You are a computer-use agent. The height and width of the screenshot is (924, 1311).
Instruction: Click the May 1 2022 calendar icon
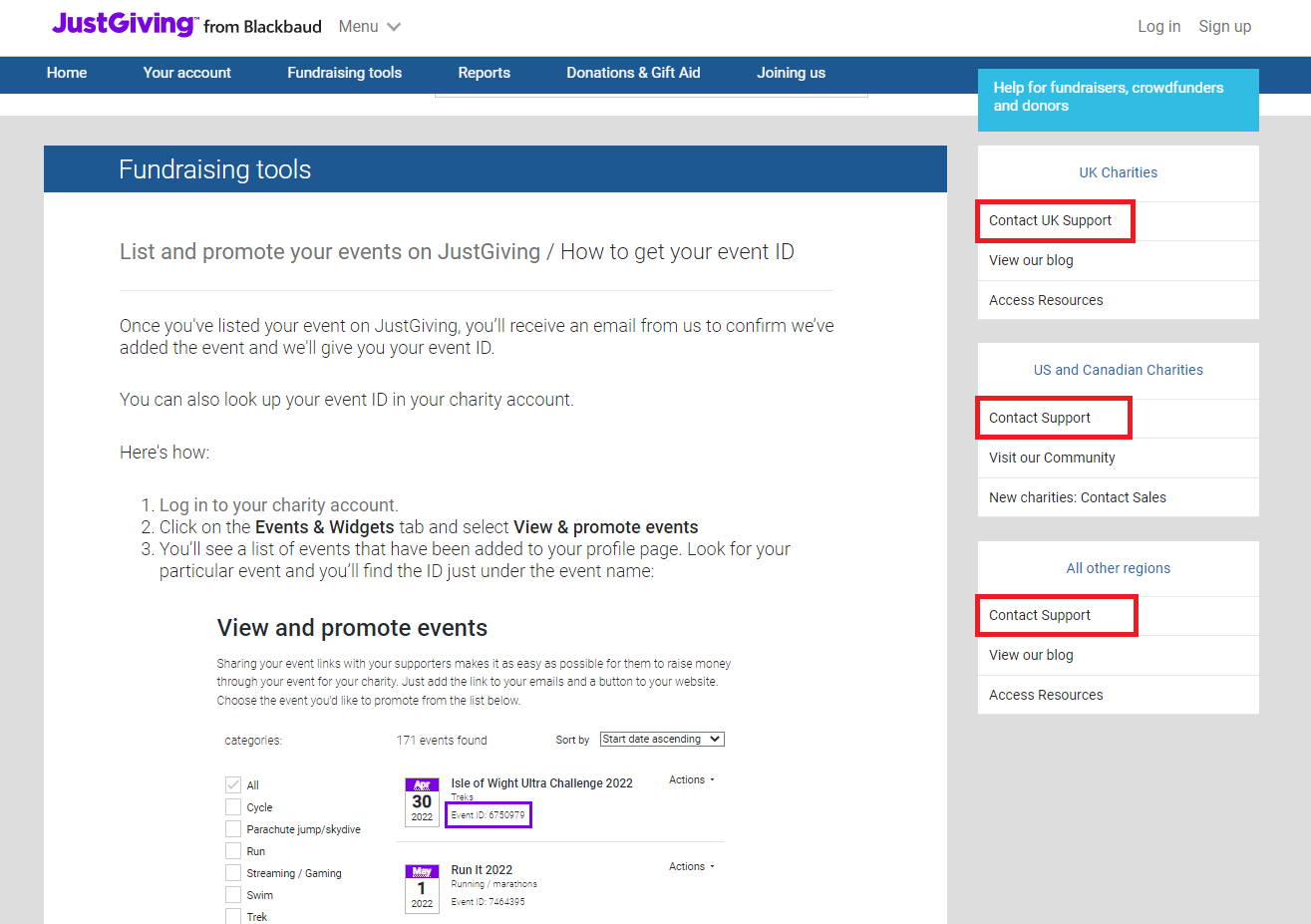pos(422,888)
